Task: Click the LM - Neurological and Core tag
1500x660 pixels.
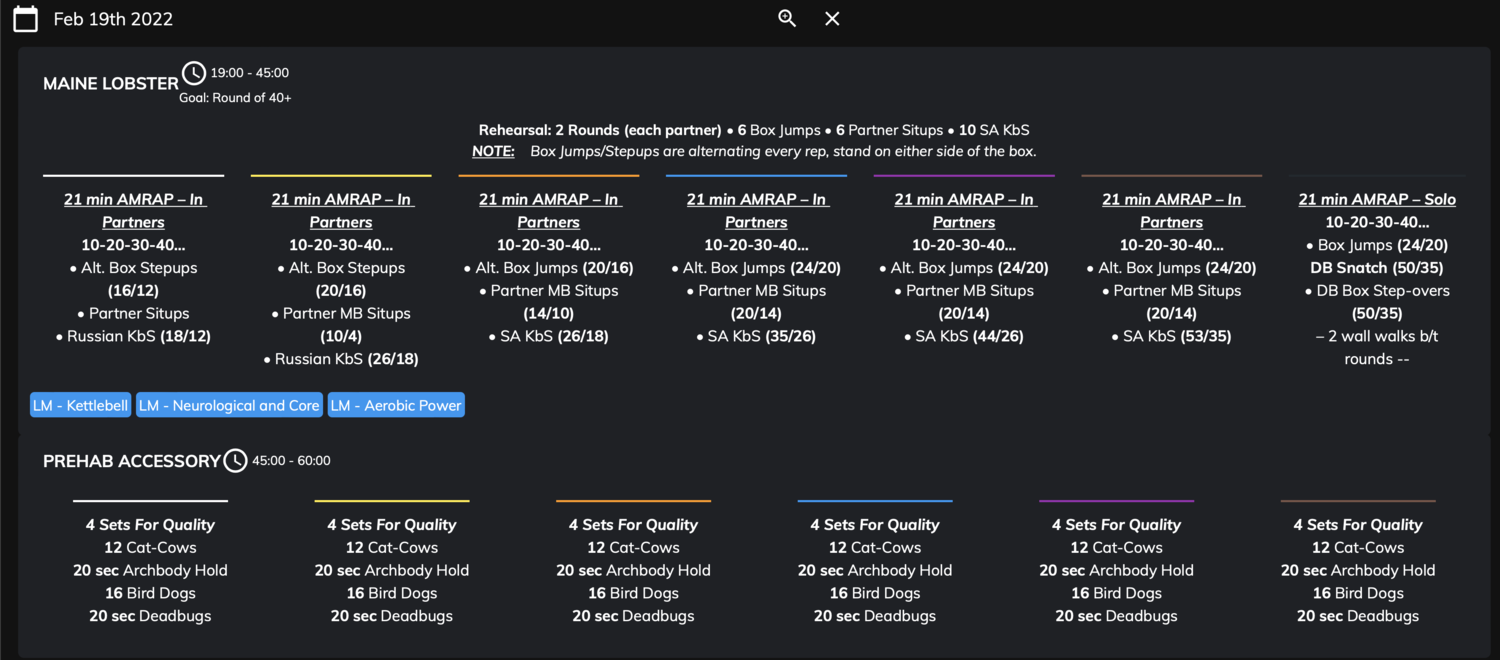Action: tap(229, 405)
